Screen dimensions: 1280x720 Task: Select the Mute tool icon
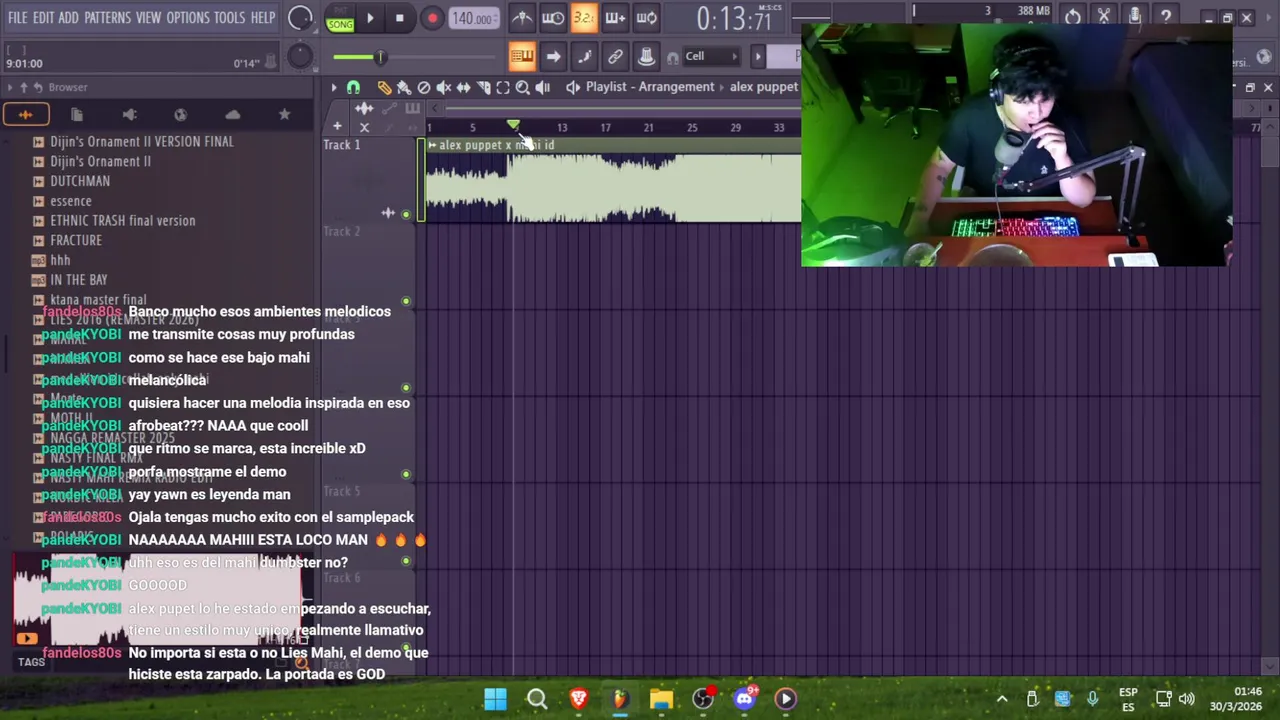click(444, 88)
